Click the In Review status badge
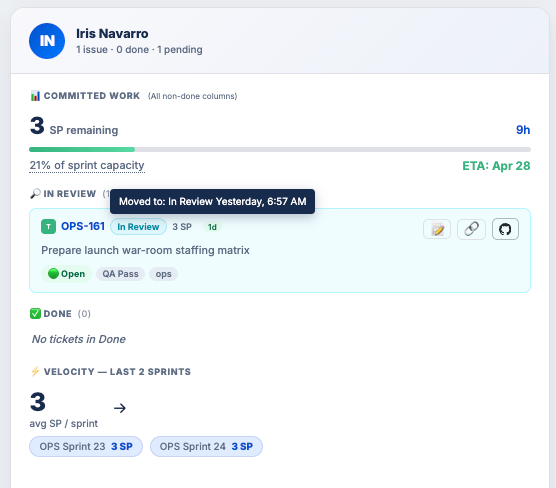Image resolution: width=556 pixels, height=488 pixels. (138, 227)
